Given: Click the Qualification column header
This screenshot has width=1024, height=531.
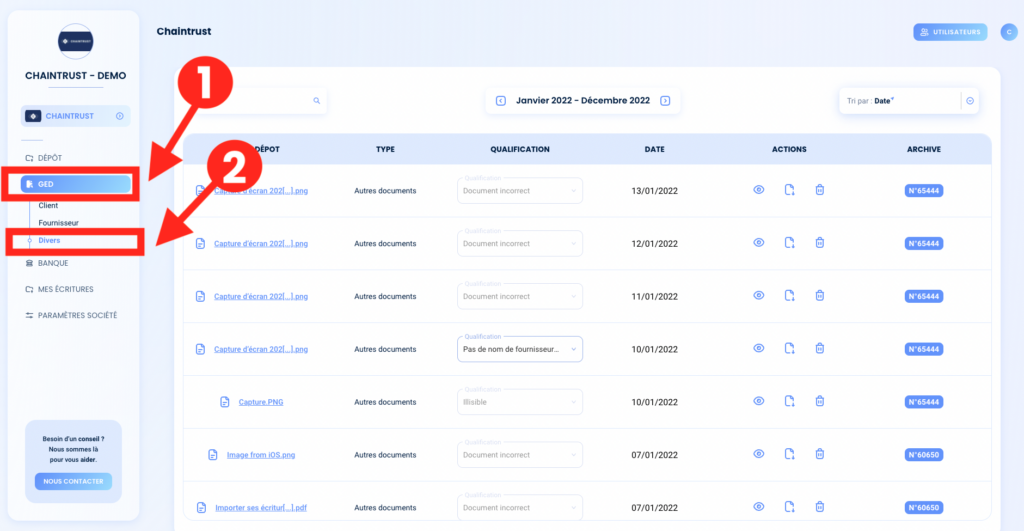Looking at the screenshot, I should [x=520, y=150].
